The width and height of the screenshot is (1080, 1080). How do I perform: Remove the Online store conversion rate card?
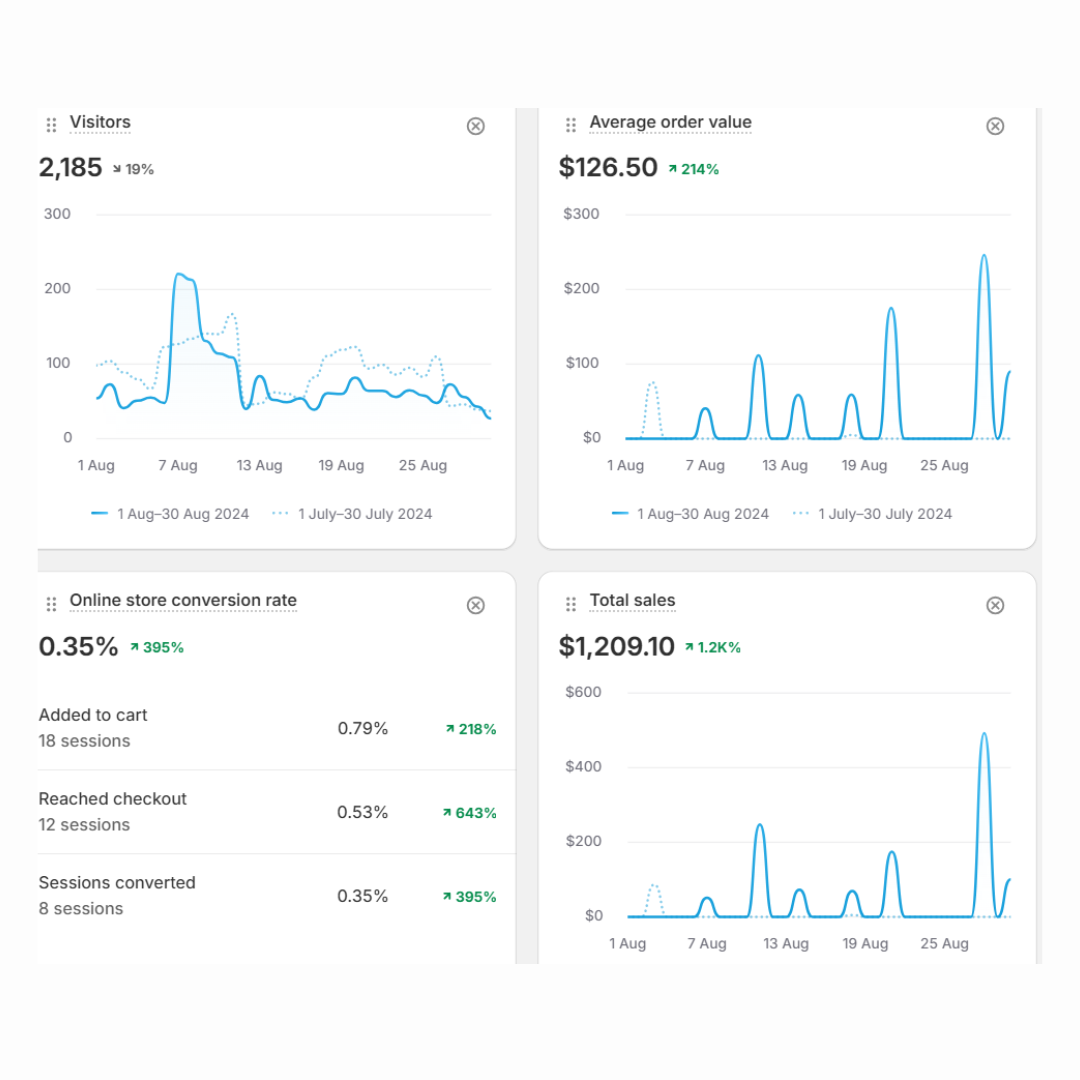[475, 605]
